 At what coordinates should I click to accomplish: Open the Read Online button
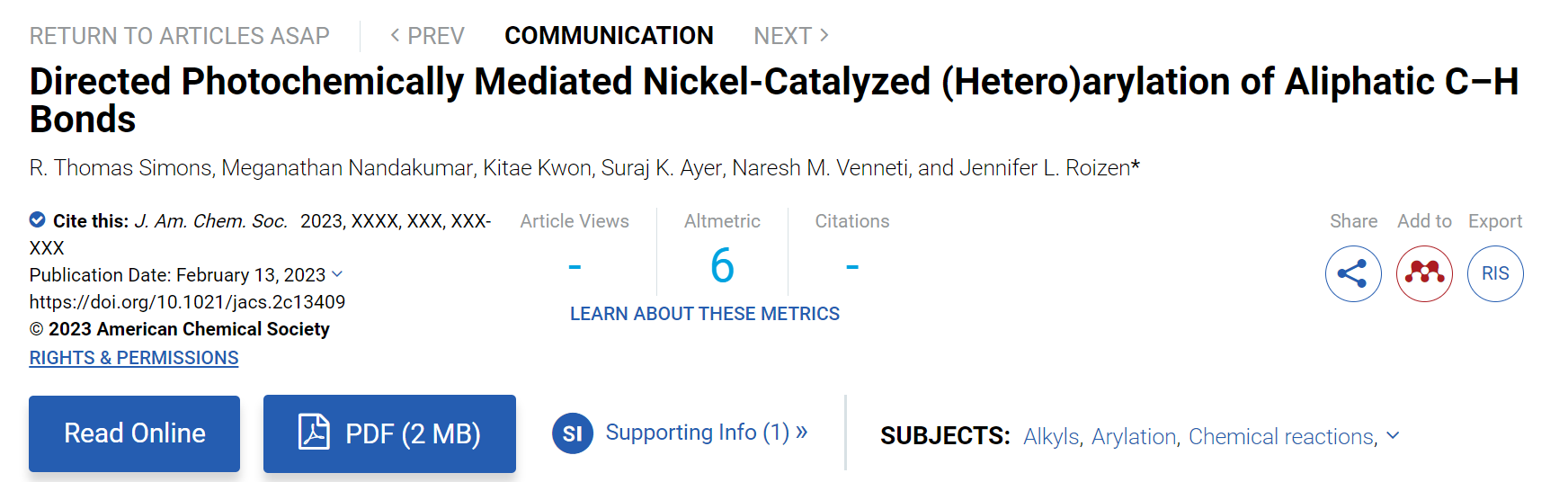point(135,433)
